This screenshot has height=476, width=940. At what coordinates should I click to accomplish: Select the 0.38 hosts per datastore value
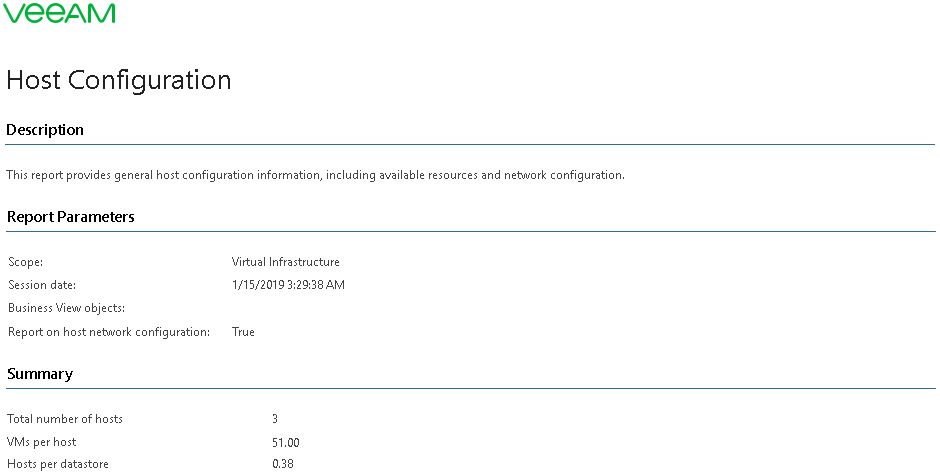283,464
